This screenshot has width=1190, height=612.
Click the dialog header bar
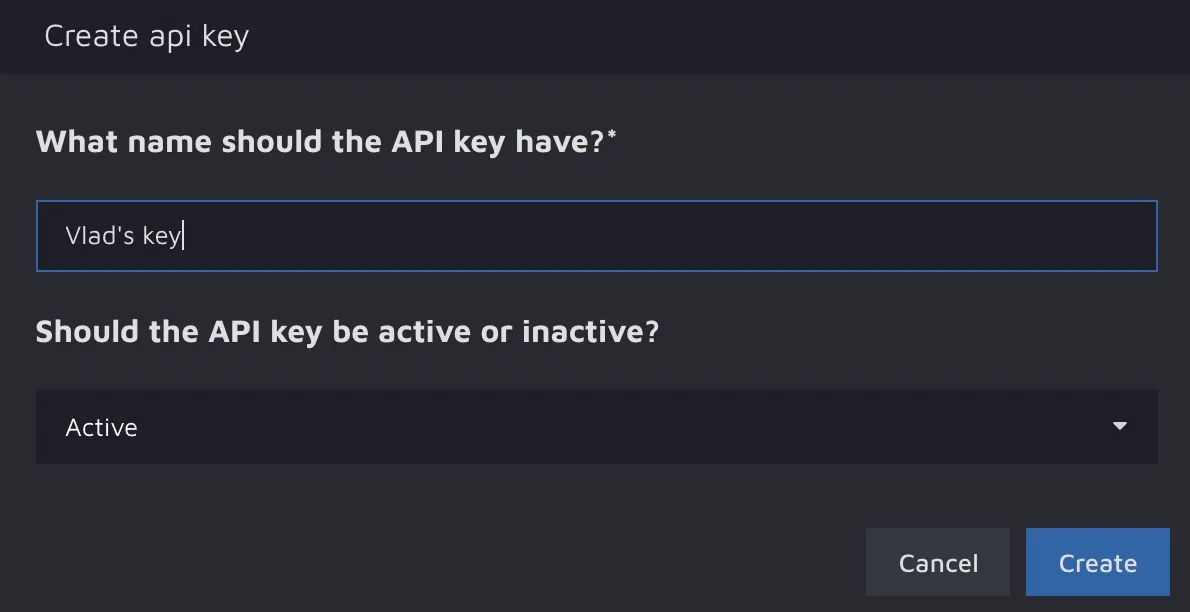700,36
